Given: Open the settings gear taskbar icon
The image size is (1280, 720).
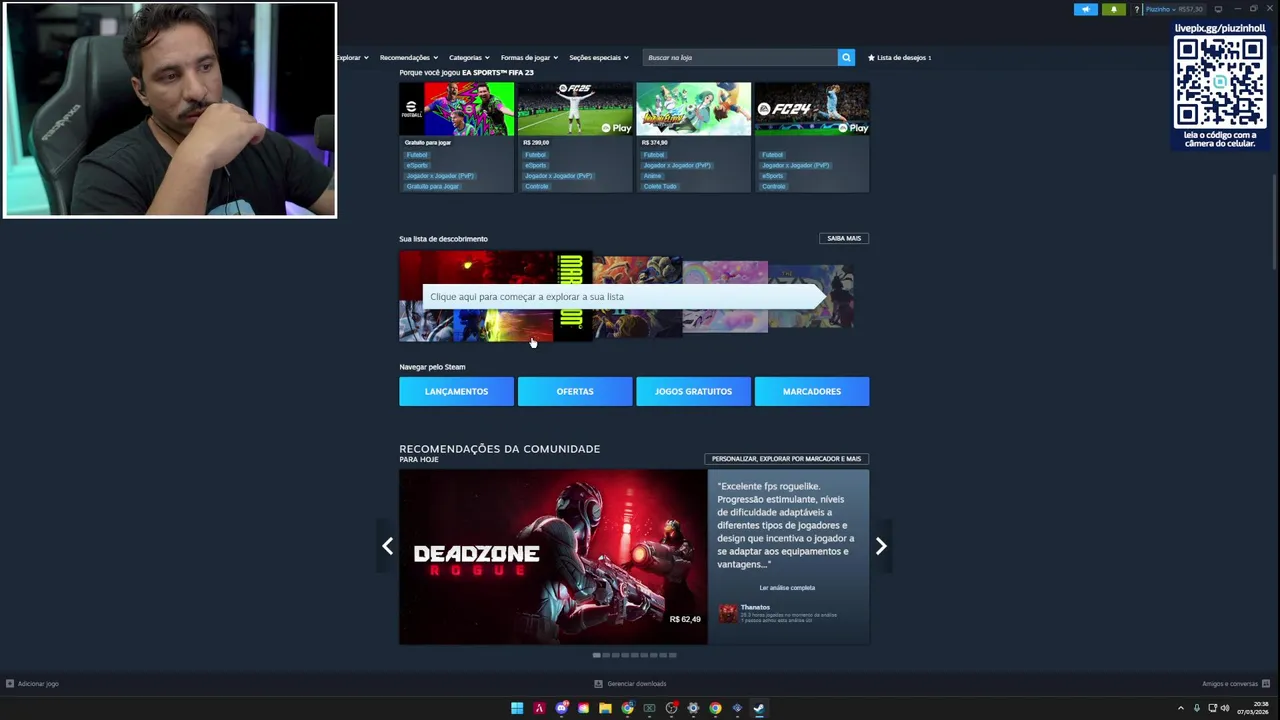Looking at the screenshot, I should [693, 708].
